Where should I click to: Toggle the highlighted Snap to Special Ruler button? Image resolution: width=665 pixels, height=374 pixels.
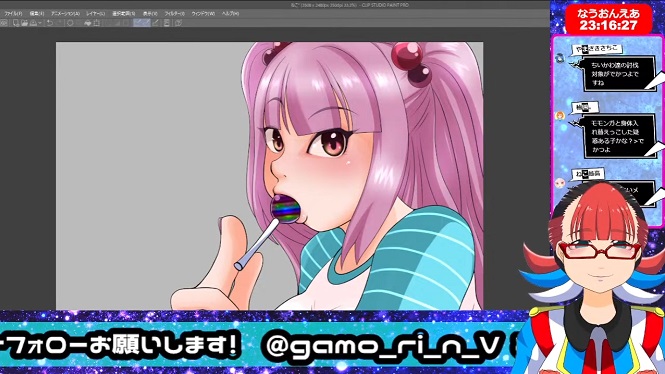pyautogui.click(x=146, y=23)
